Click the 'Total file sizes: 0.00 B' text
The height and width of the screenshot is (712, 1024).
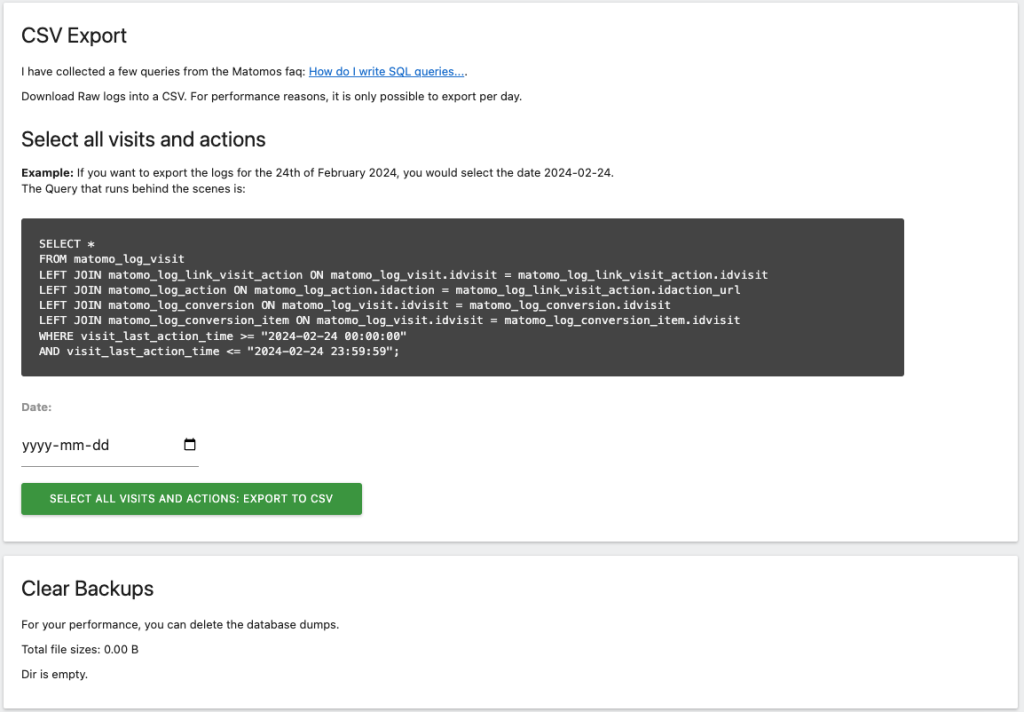79,649
